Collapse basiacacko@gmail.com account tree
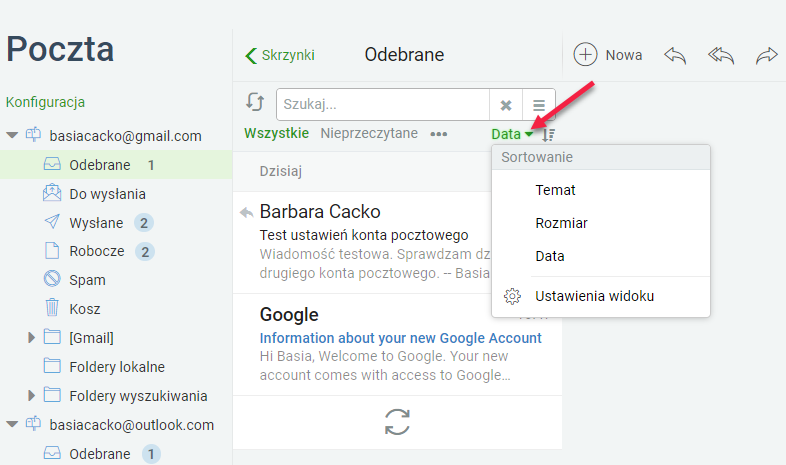This screenshot has height=465, width=786. click(12, 135)
